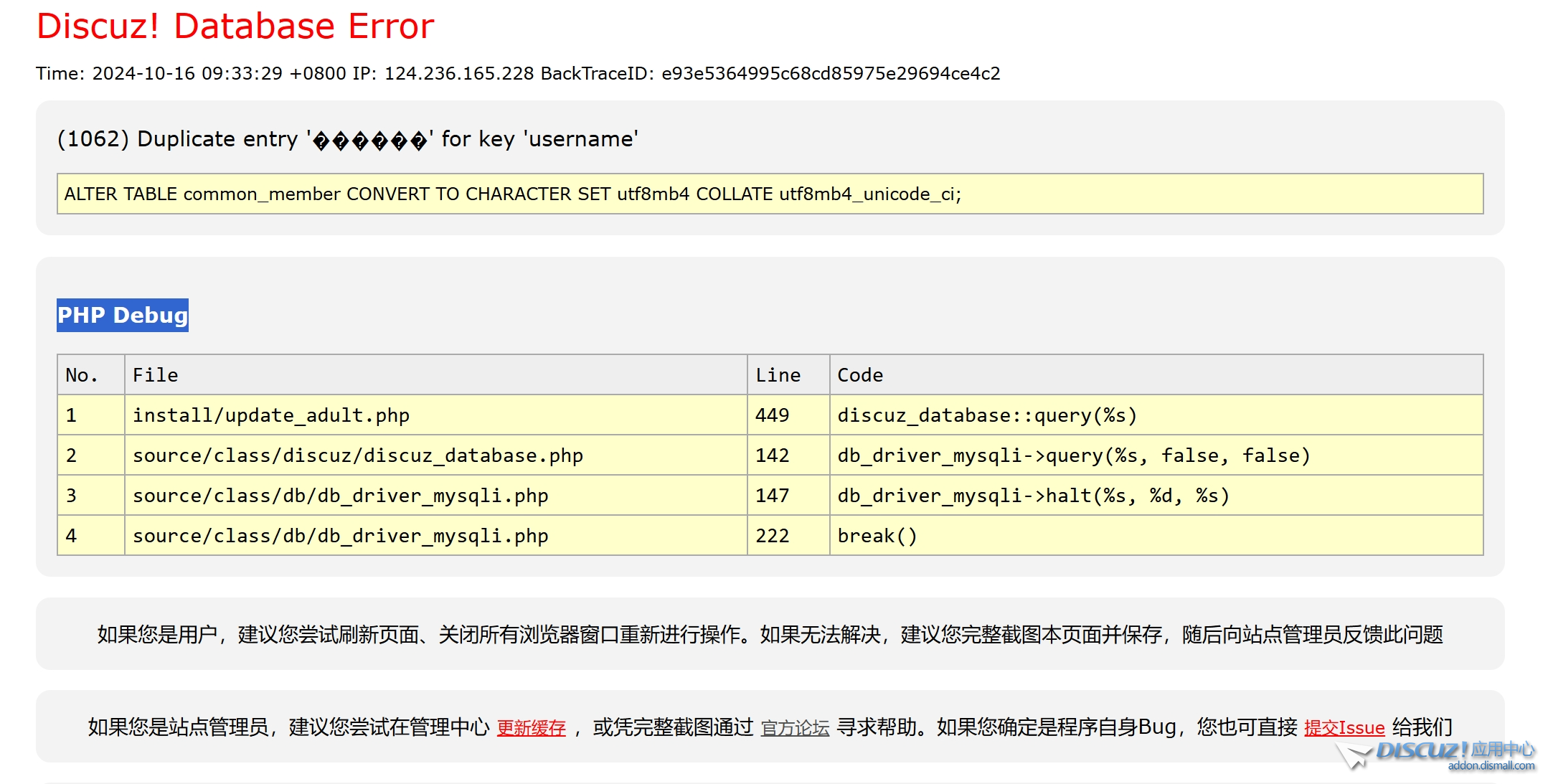Click the BackTraceID hash text

click(x=830, y=74)
